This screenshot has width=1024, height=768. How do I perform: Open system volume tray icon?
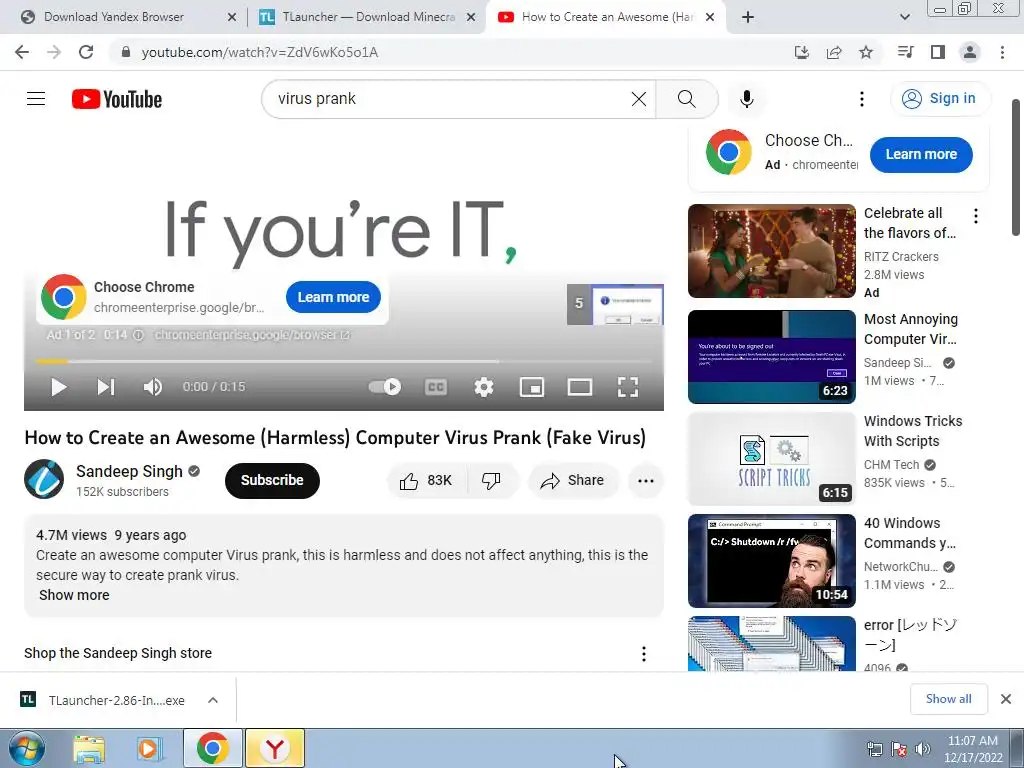click(923, 749)
